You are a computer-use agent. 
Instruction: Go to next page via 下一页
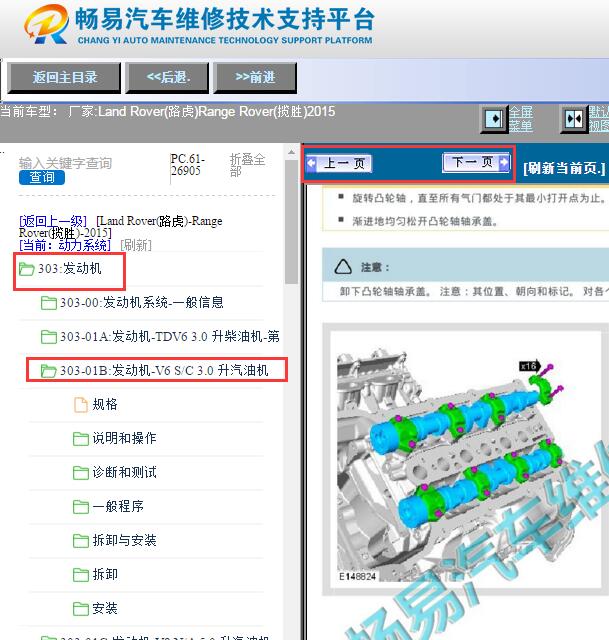pos(476,162)
